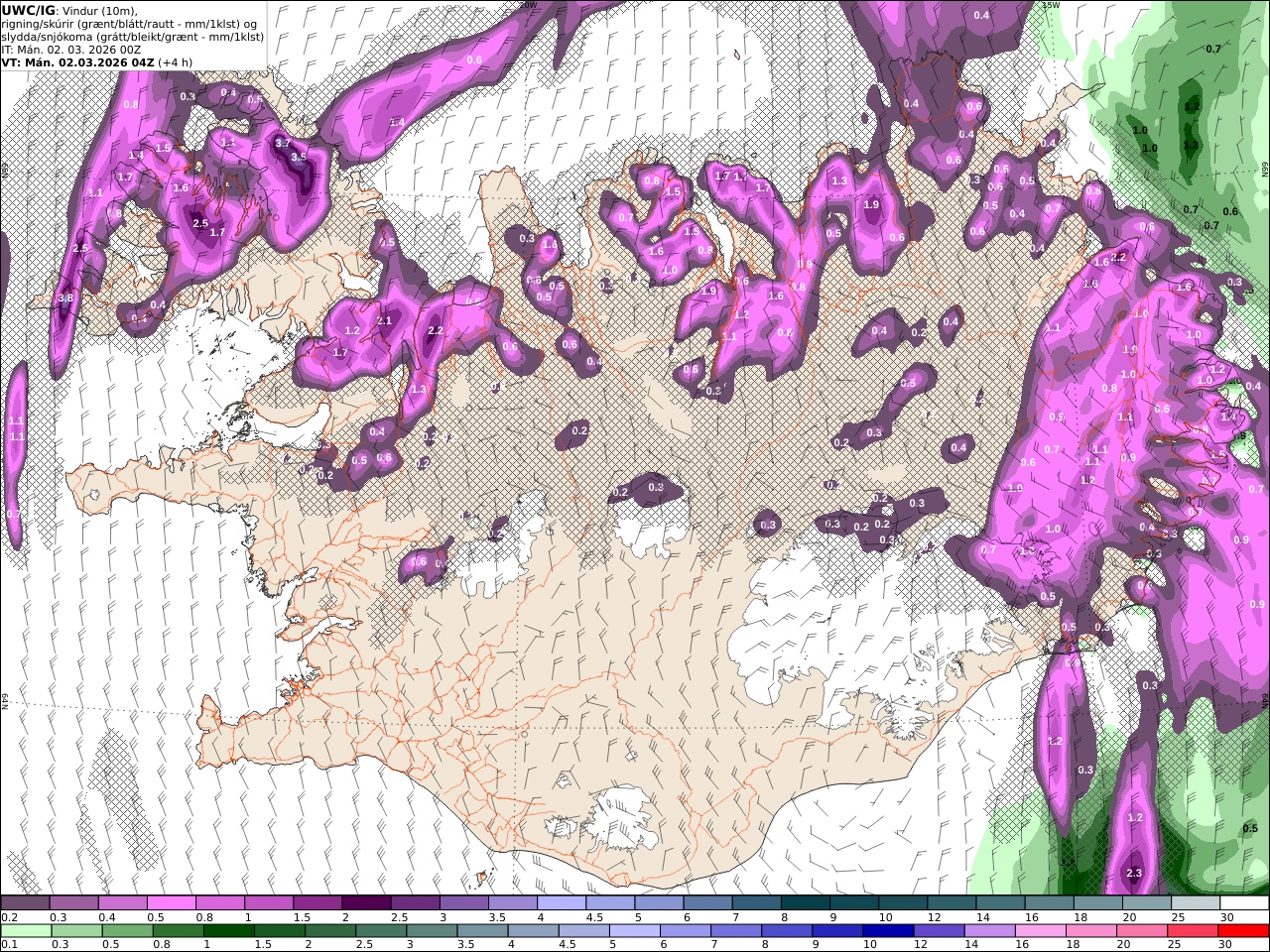The width and height of the screenshot is (1270, 952).
Task: Click the 30 bright red rain legend swatch
Action: [1243, 931]
